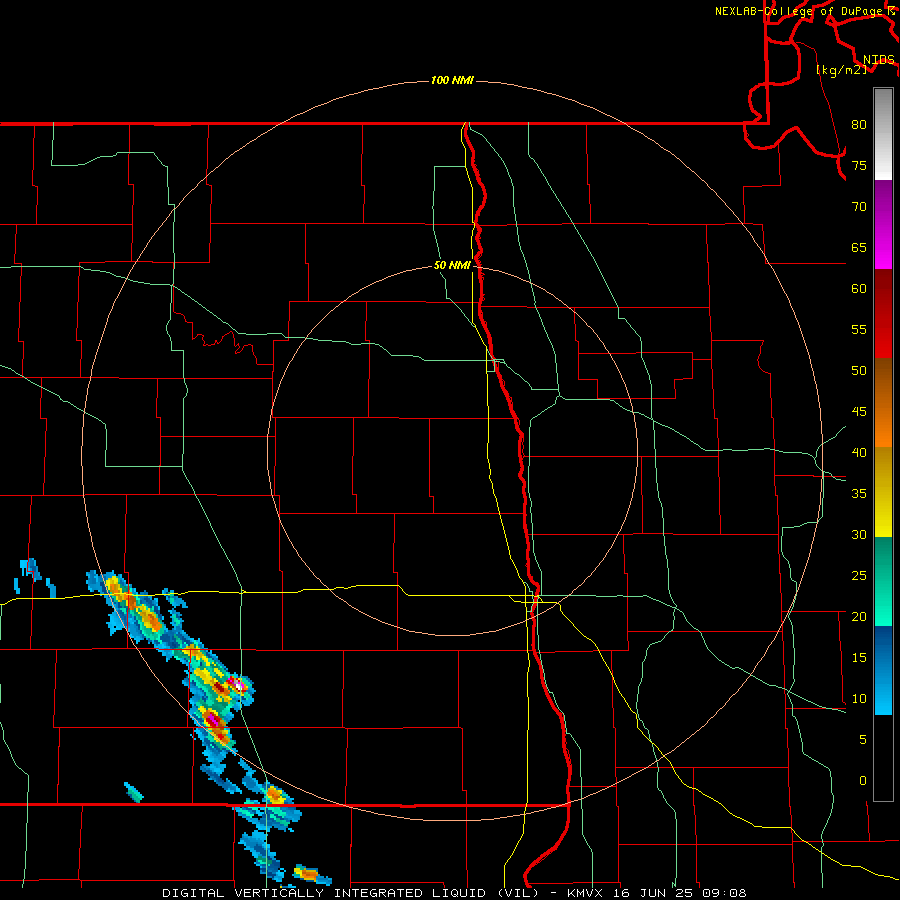Click the 35 value on the color scale

859,494
